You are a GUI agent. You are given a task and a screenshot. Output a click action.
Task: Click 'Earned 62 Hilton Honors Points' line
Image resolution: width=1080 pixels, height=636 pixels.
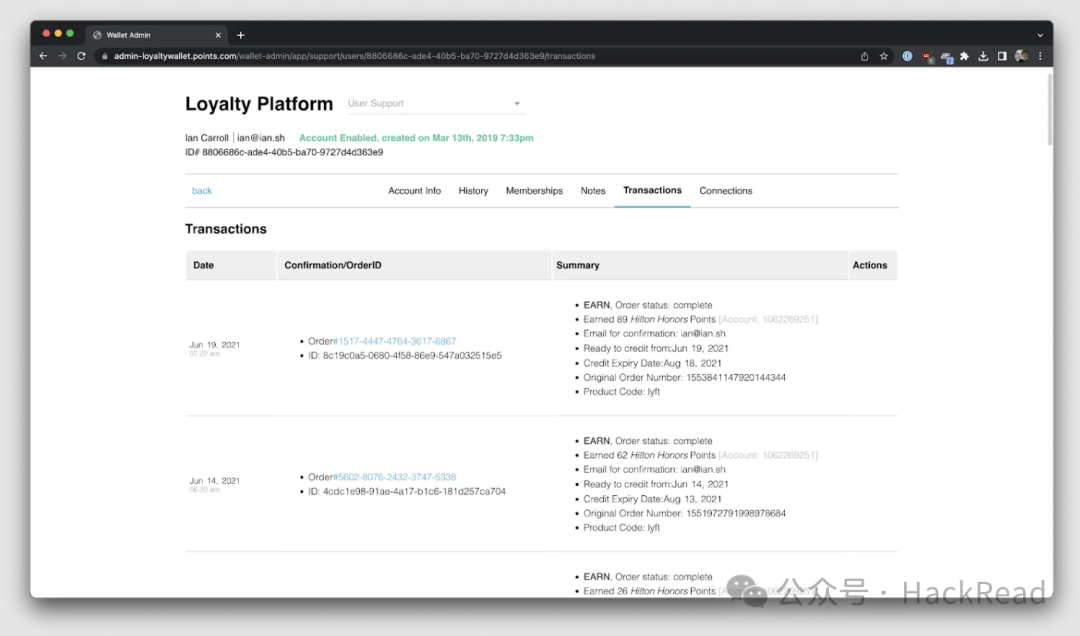(x=700, y=455)
